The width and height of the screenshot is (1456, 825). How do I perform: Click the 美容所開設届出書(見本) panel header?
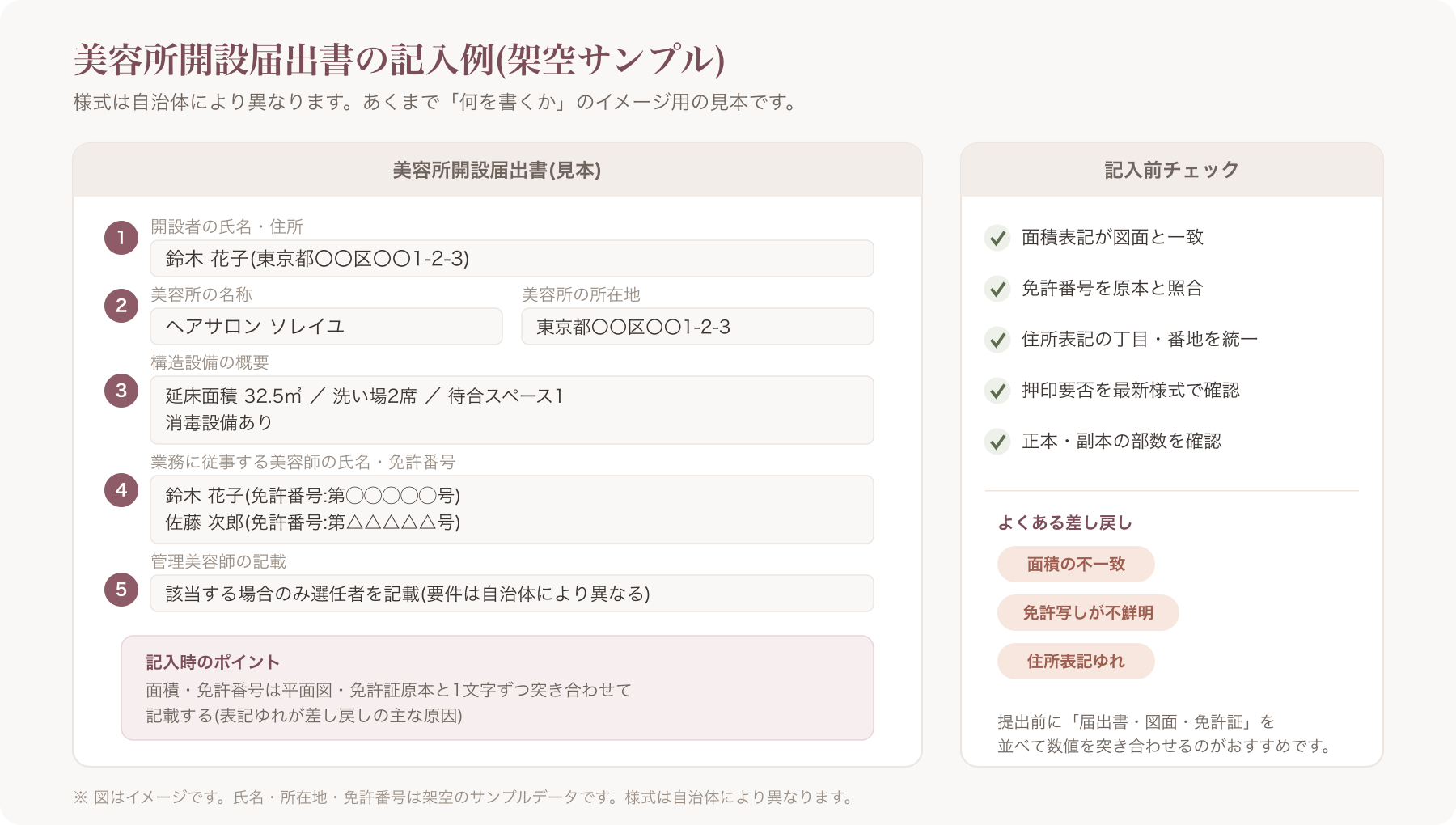coord(497,171)
